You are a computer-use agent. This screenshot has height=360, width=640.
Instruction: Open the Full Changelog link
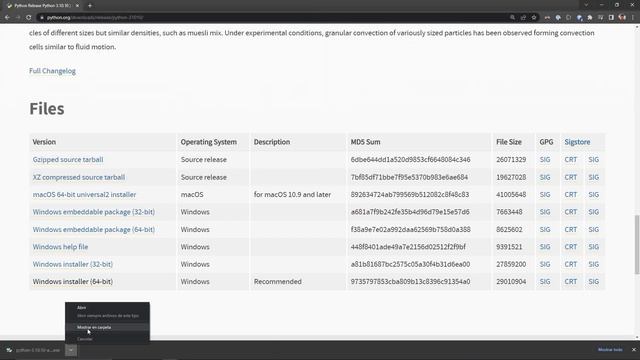tap(52, 71)
